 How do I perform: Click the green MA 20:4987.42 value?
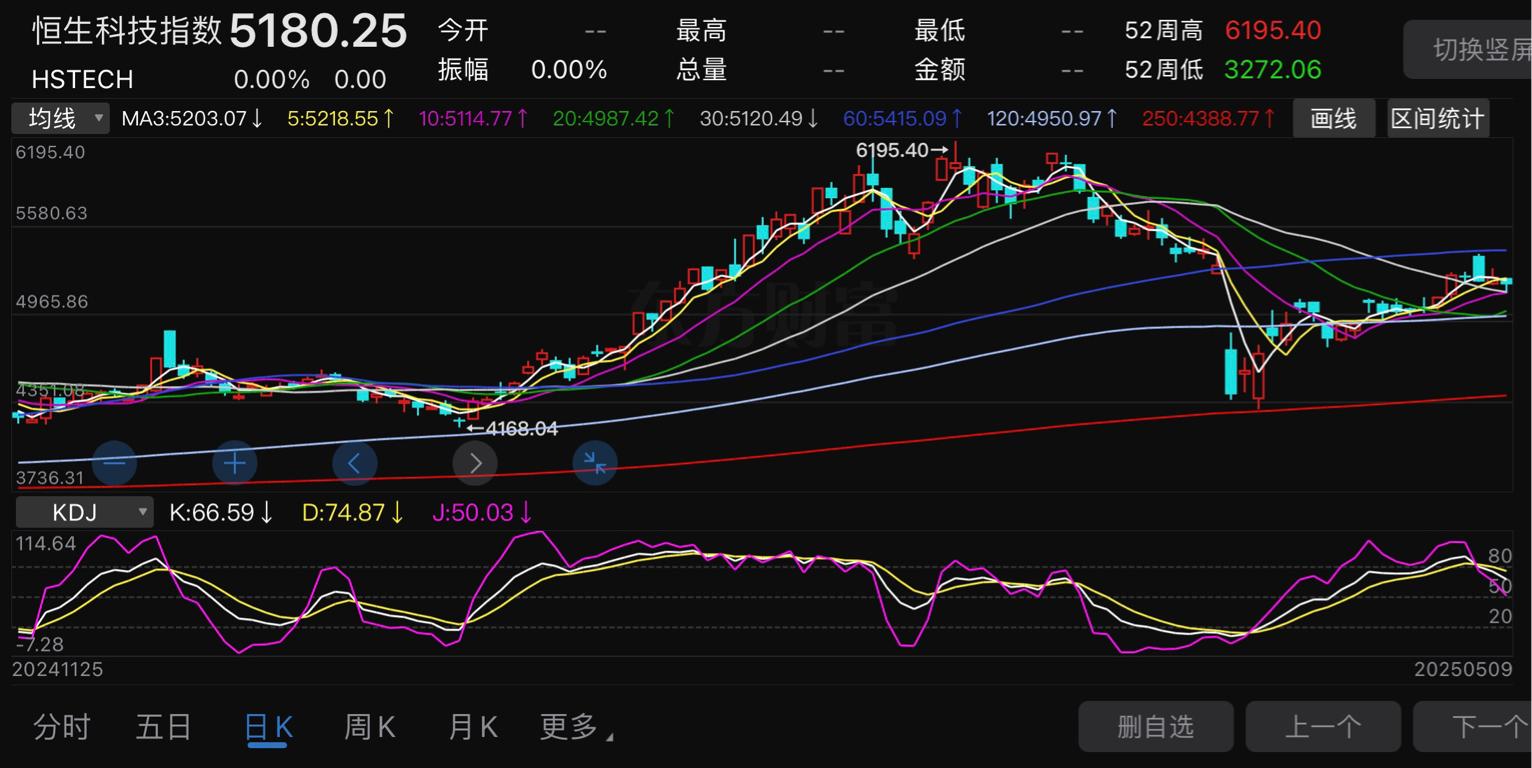tap(614, 119)
